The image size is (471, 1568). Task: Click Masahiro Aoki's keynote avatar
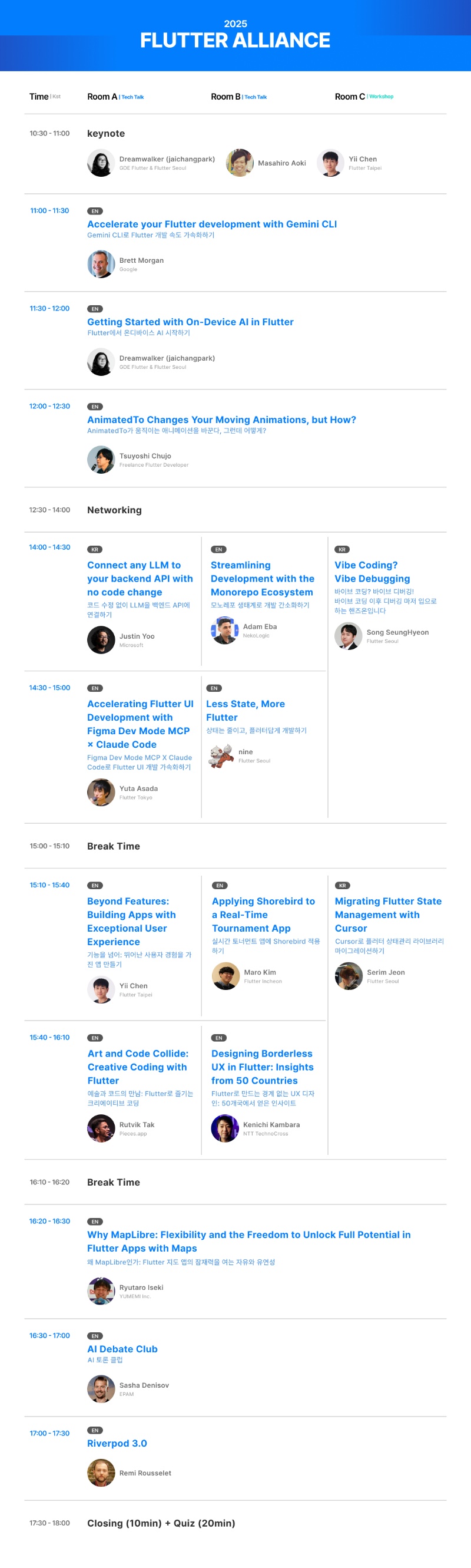coord(240,163)
